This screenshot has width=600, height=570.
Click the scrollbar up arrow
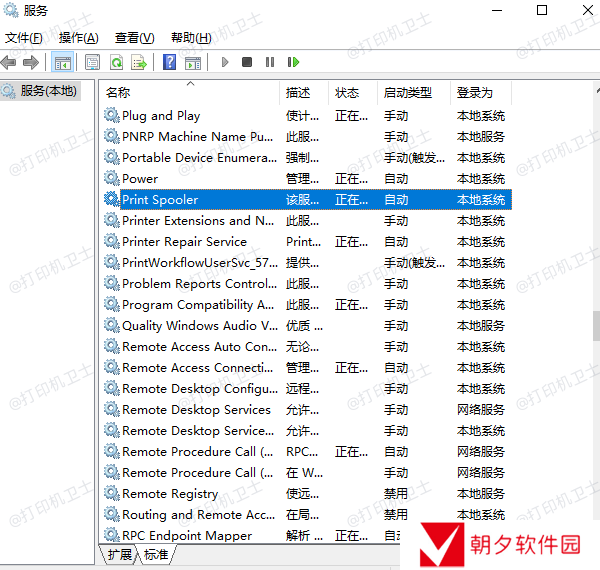(597, 90)
